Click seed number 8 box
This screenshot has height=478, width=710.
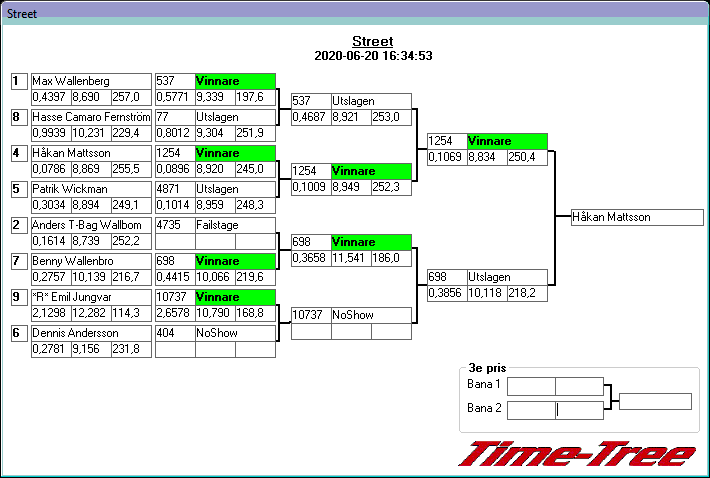[17, 117]
